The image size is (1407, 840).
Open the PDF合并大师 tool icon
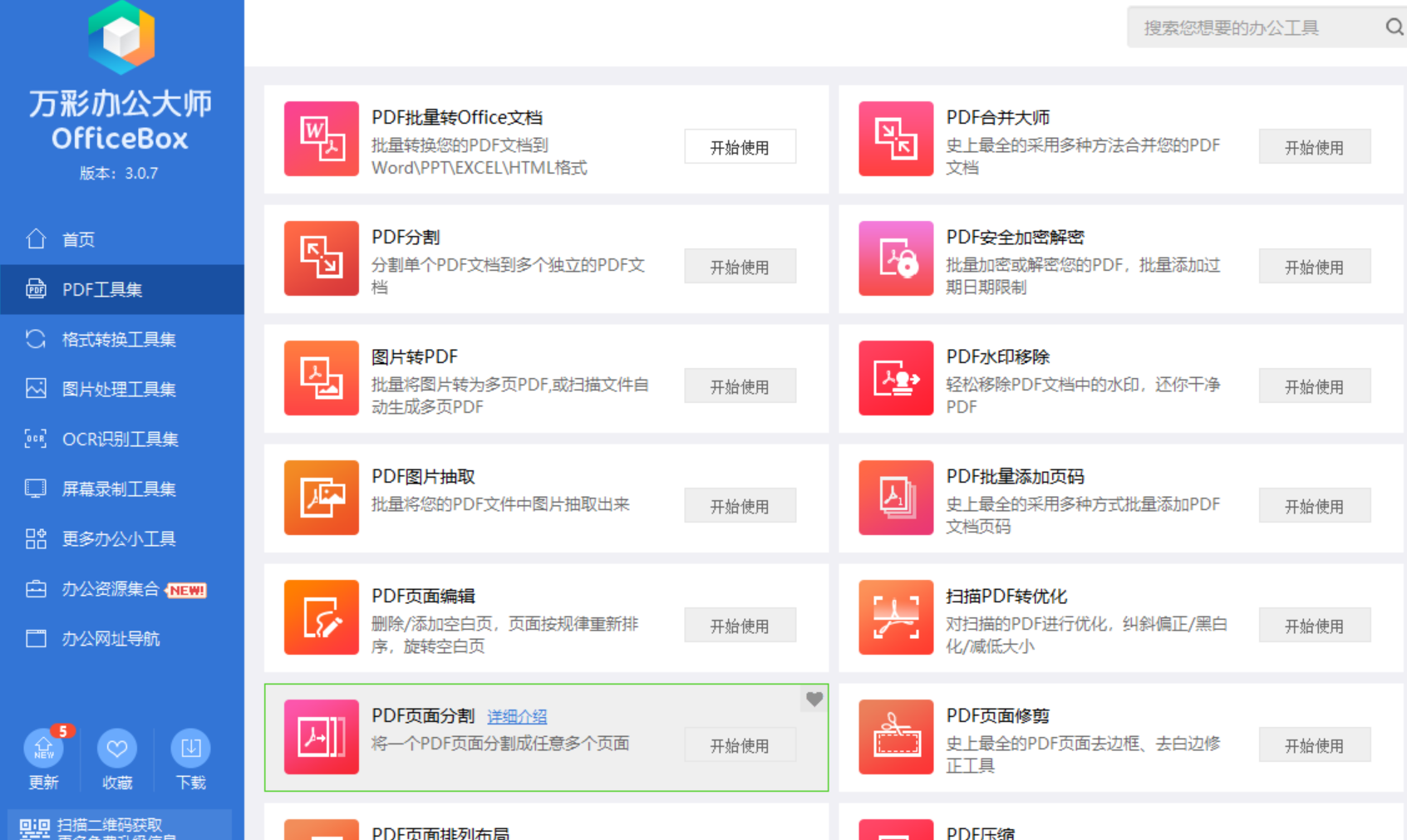tap(896, 139)
